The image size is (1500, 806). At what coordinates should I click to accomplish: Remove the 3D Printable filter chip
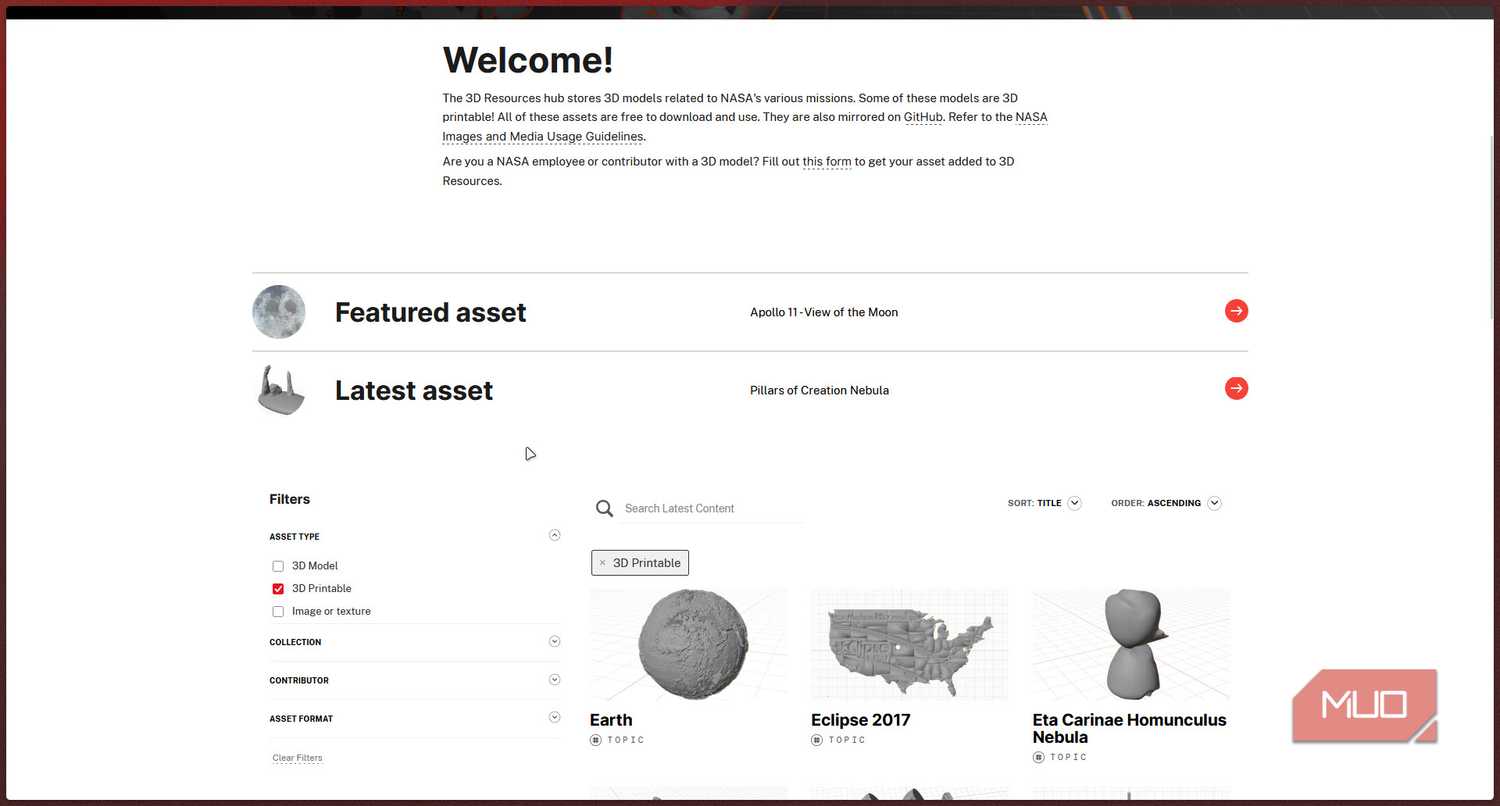[x=602, y=563]
